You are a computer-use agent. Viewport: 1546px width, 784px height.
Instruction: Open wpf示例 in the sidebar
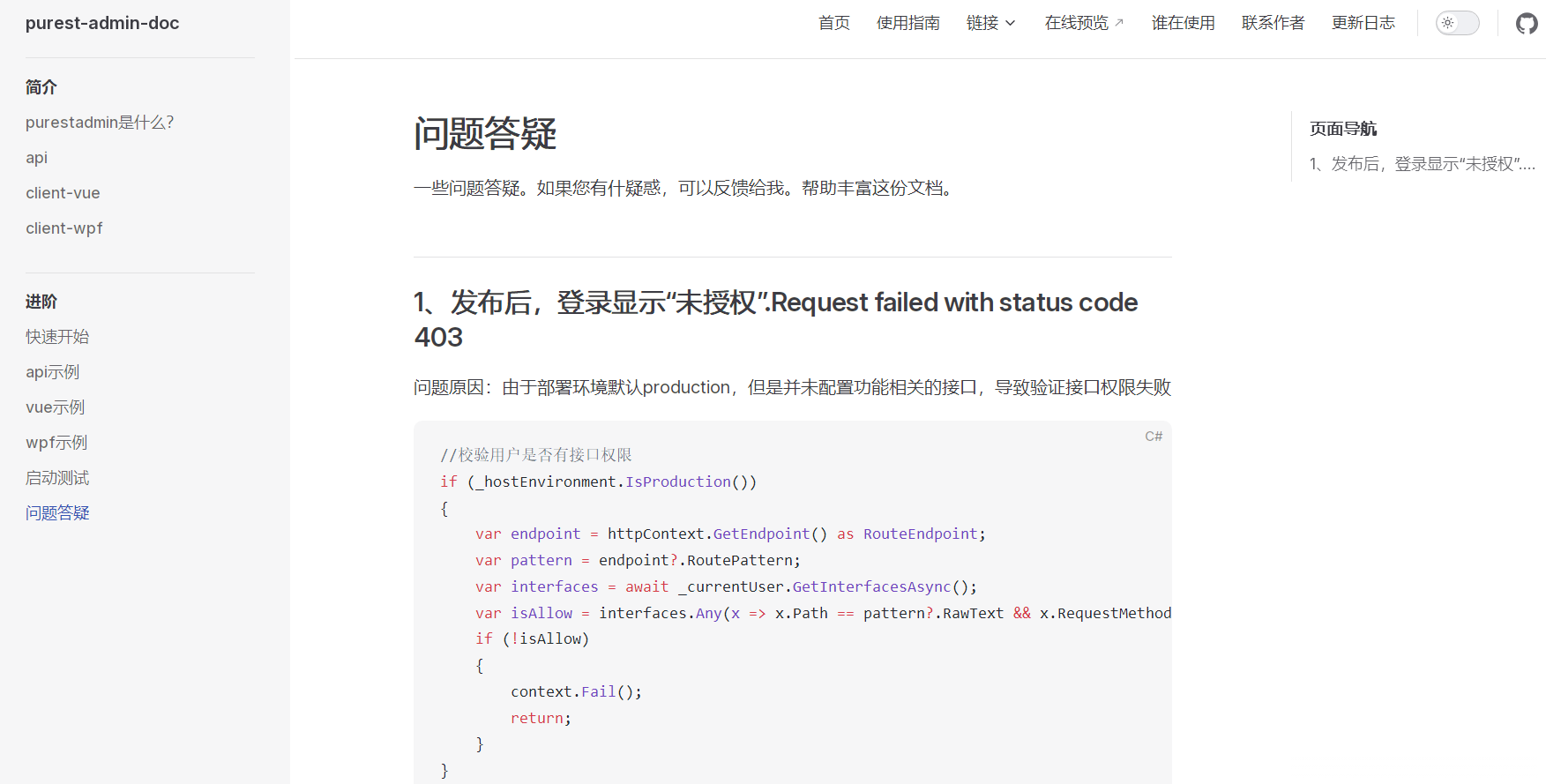(56, 443)
